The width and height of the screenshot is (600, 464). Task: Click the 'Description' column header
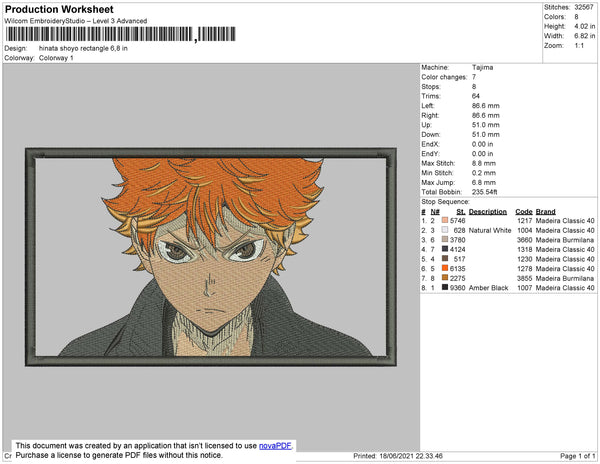pos(488,212)
